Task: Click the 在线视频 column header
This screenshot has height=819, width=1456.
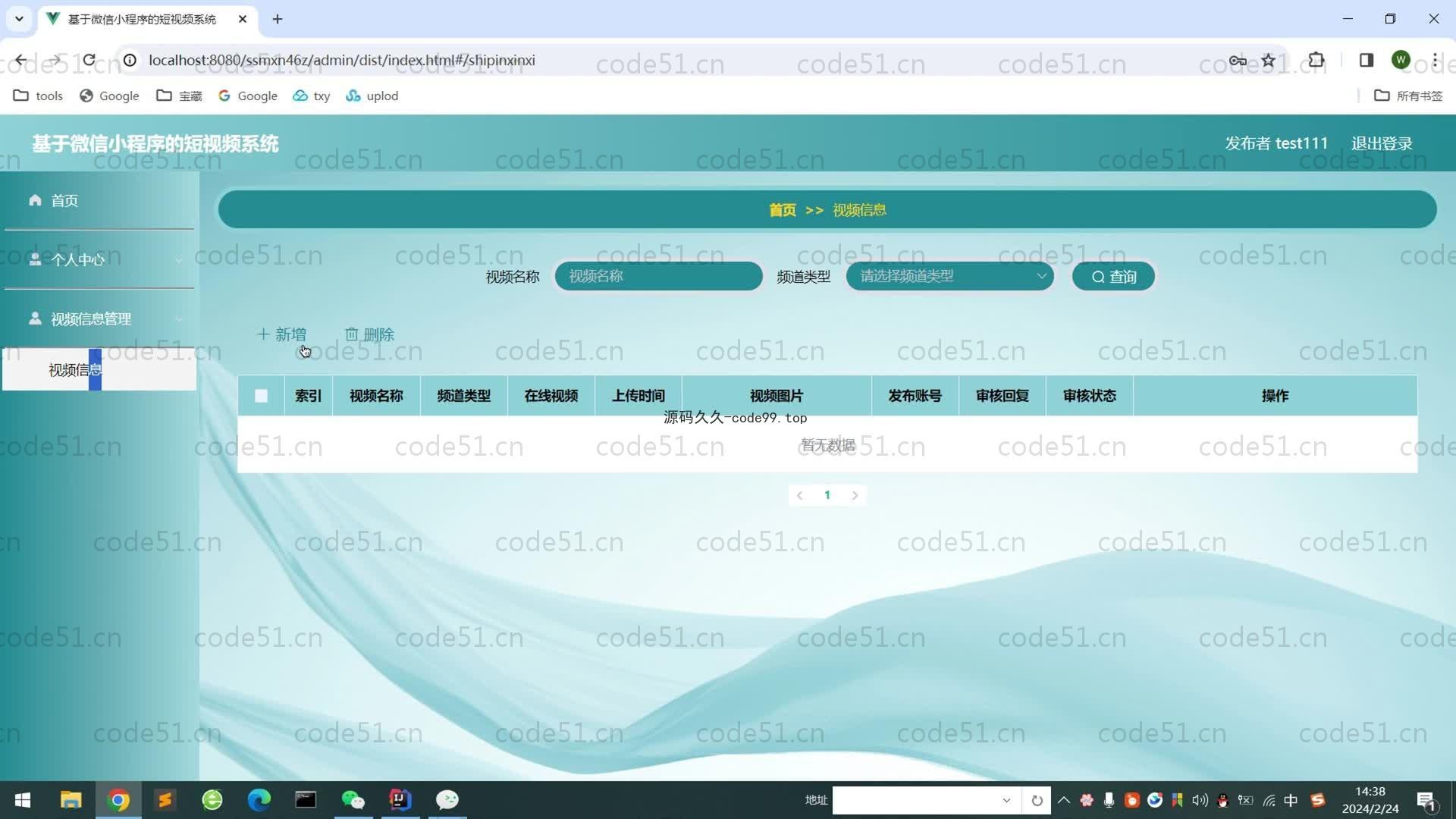Action: (551, 396)
